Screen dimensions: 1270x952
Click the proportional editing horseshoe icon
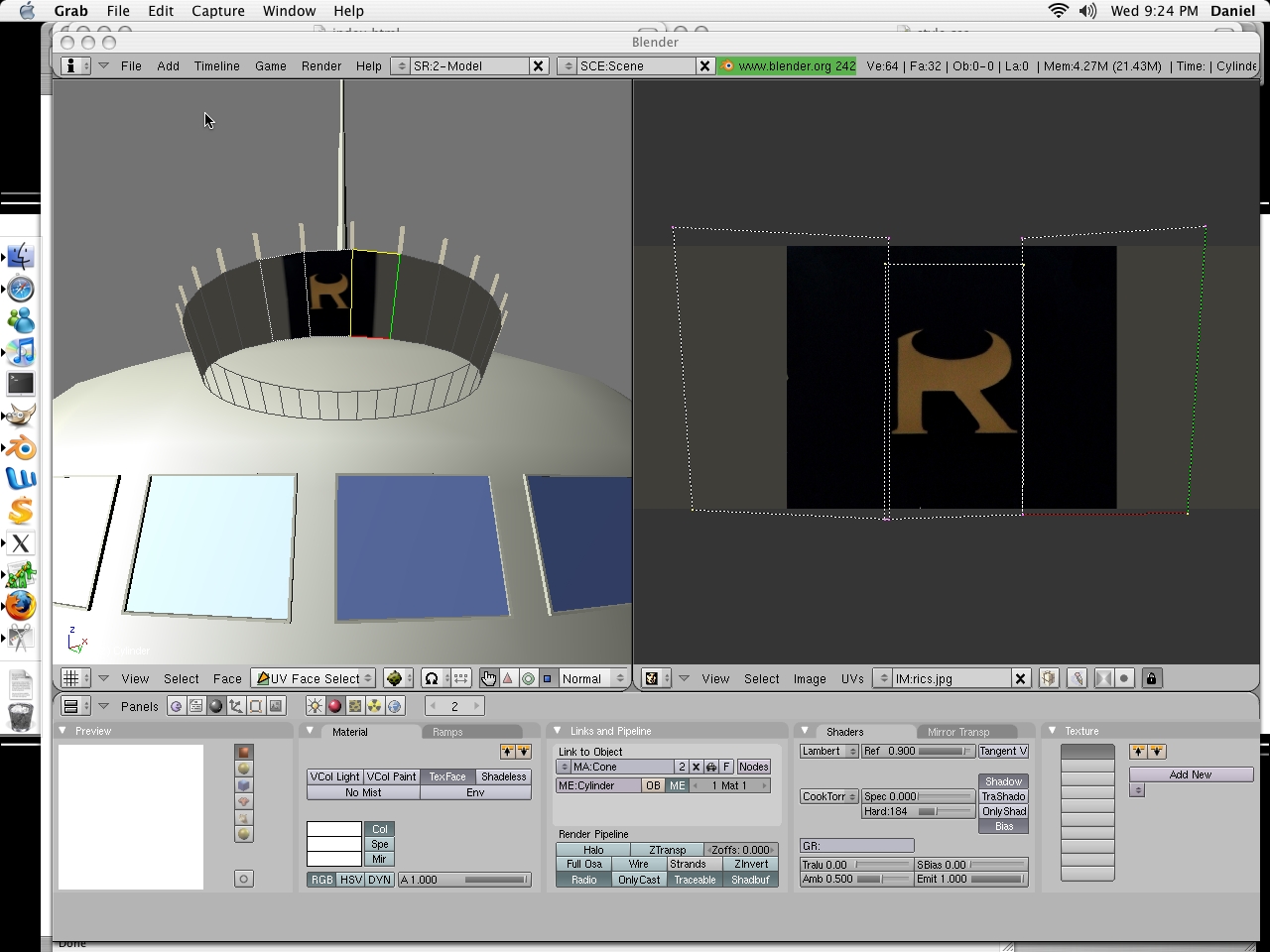point(431,678)
